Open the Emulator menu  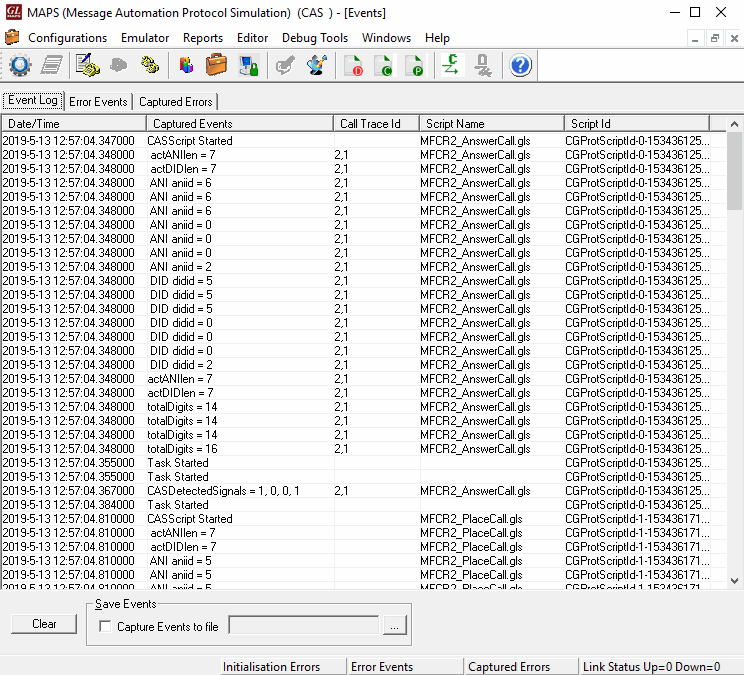(x=145, y=38)
